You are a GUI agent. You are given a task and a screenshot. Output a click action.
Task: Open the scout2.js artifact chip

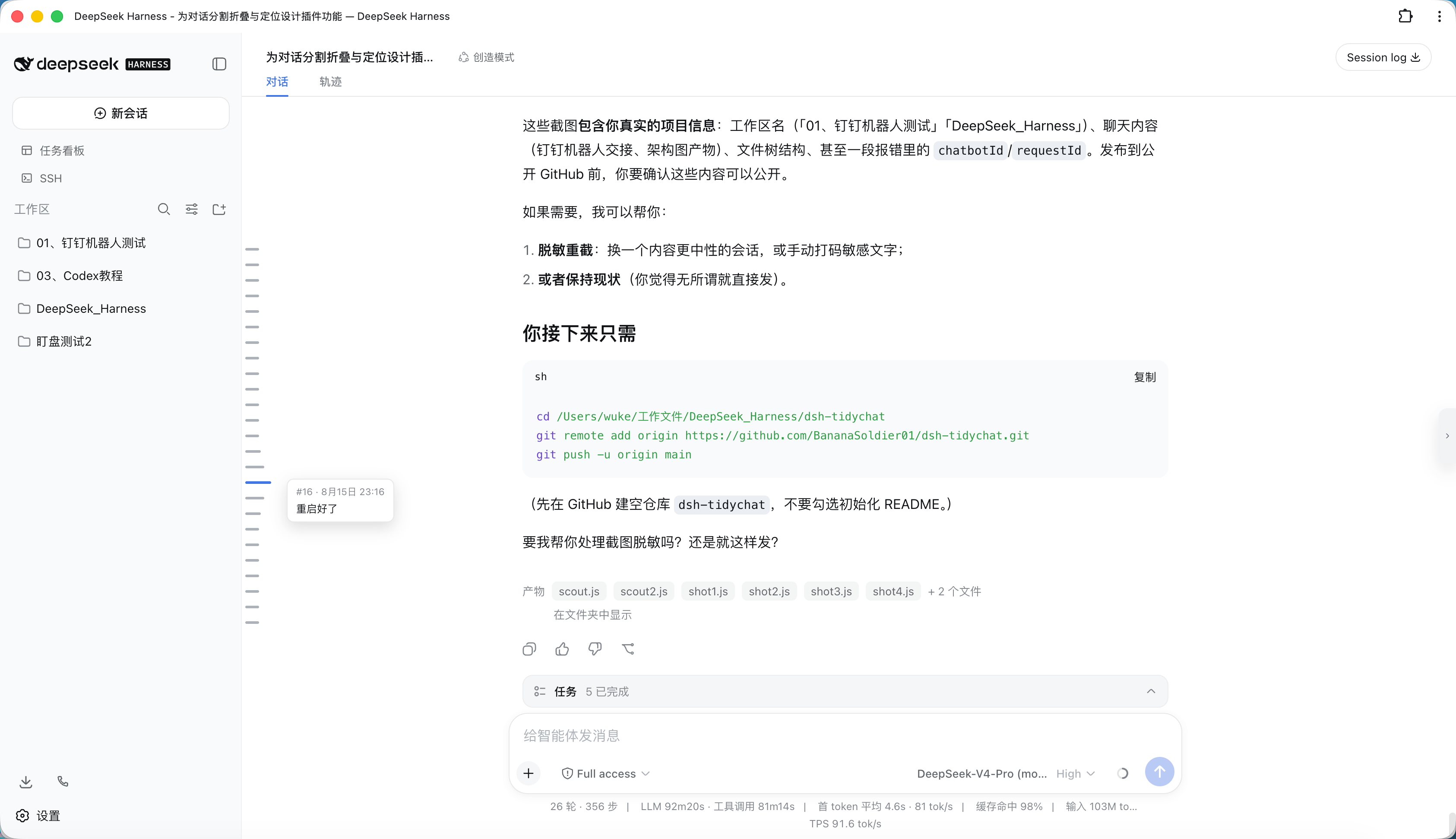(644, 591)
